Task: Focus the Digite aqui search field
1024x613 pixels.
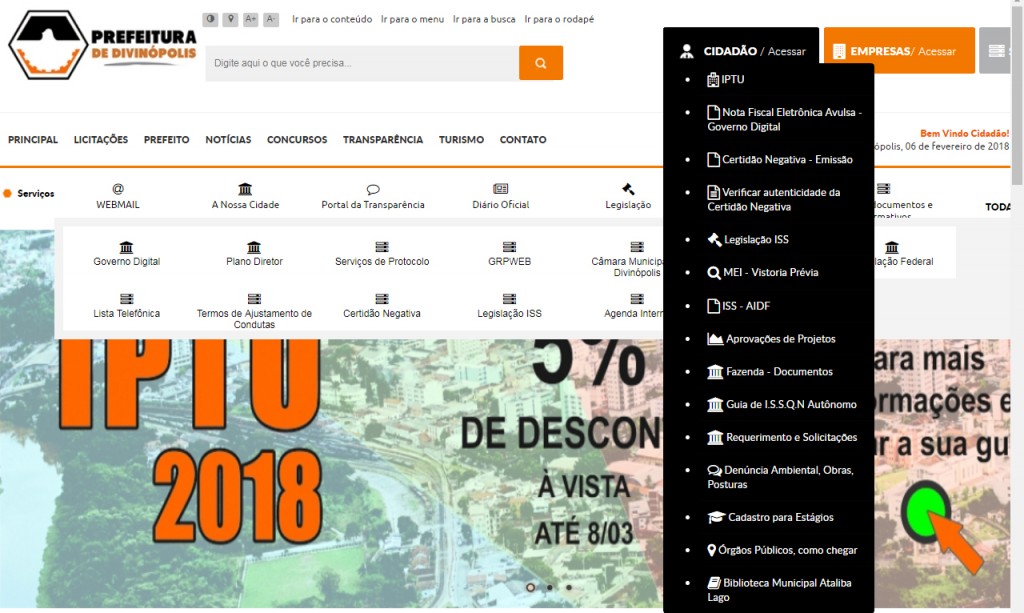Action: (x=362, y=63)
